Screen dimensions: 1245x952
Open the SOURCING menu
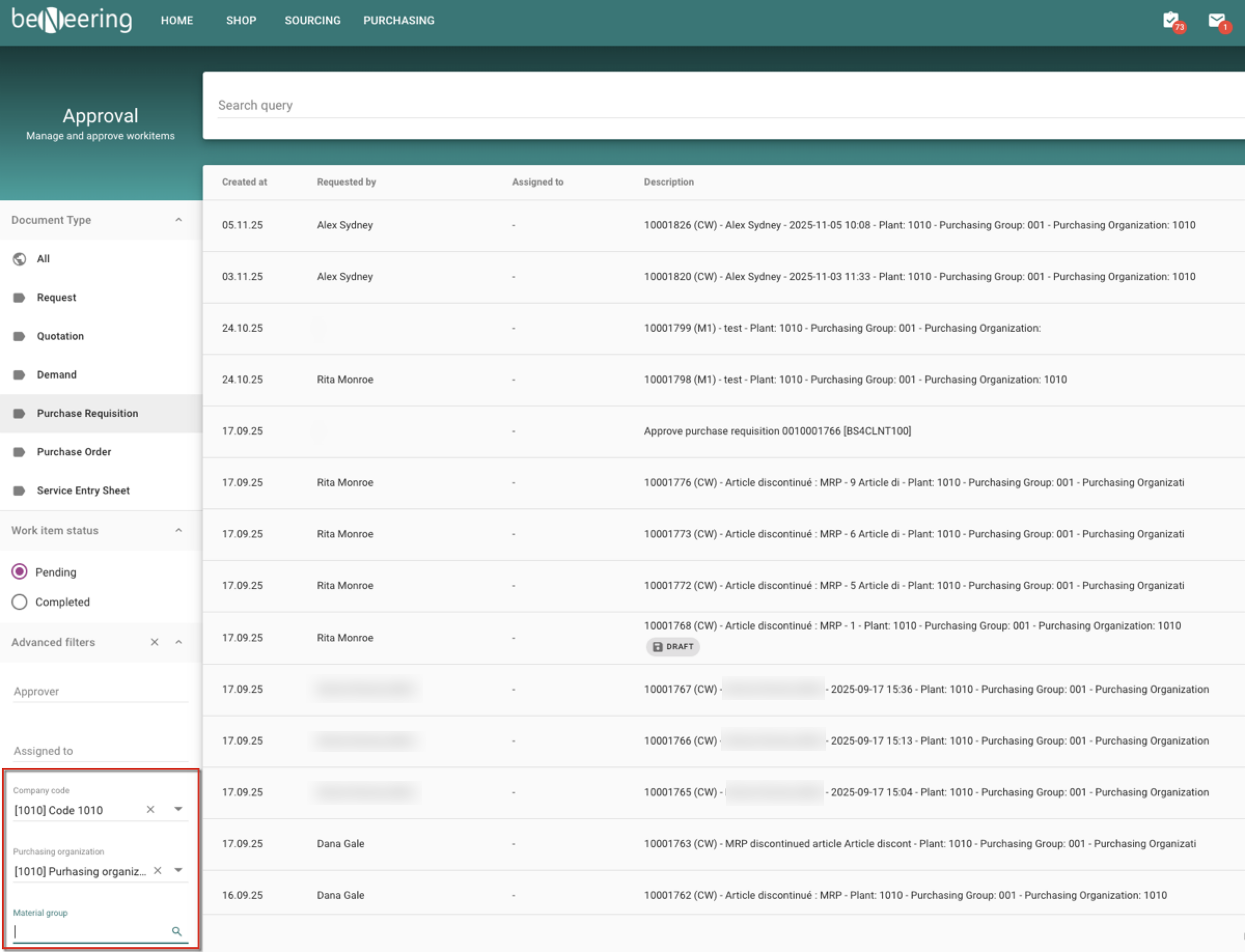pos(312,20)
